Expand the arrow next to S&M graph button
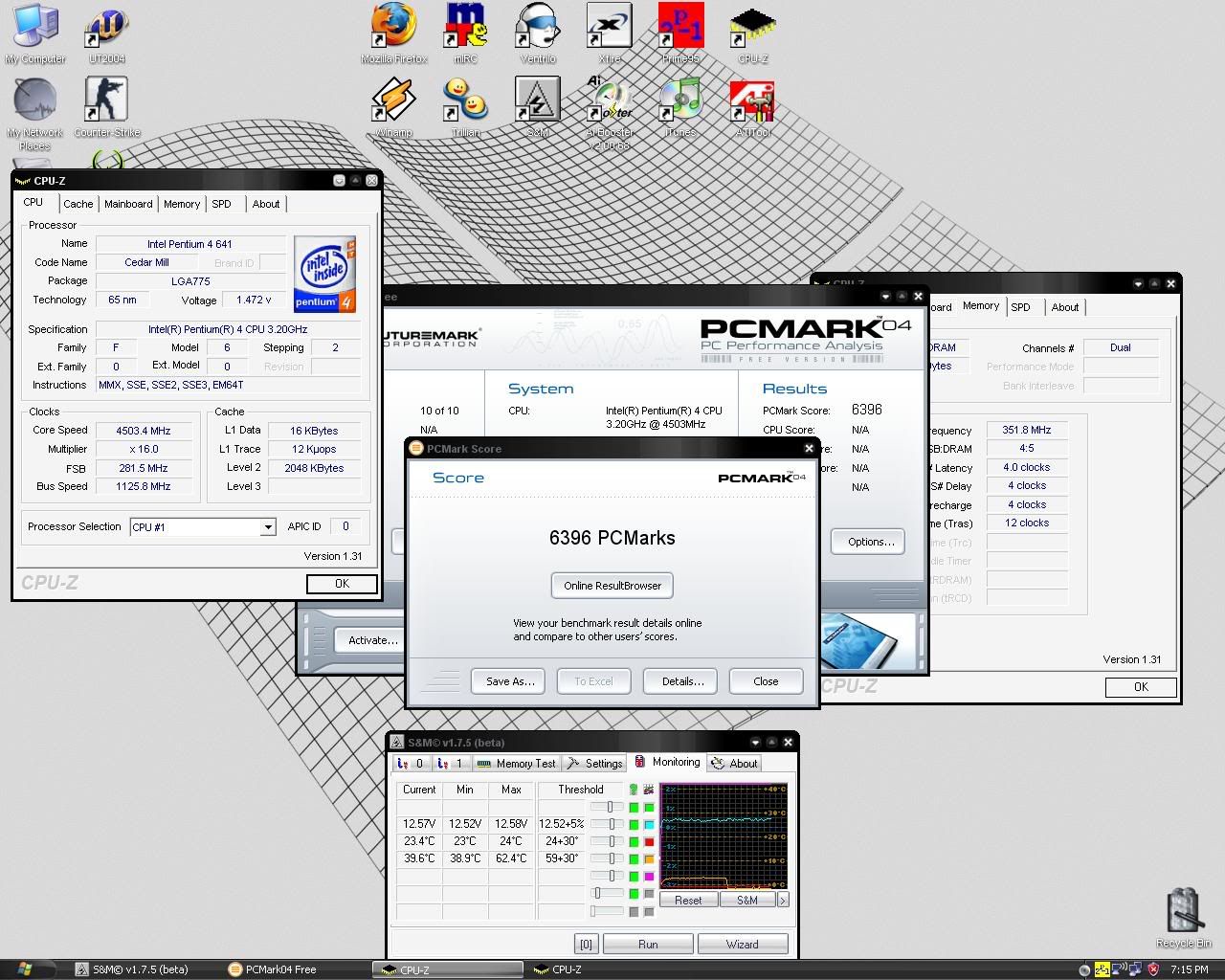 click(x=783, y=900)
